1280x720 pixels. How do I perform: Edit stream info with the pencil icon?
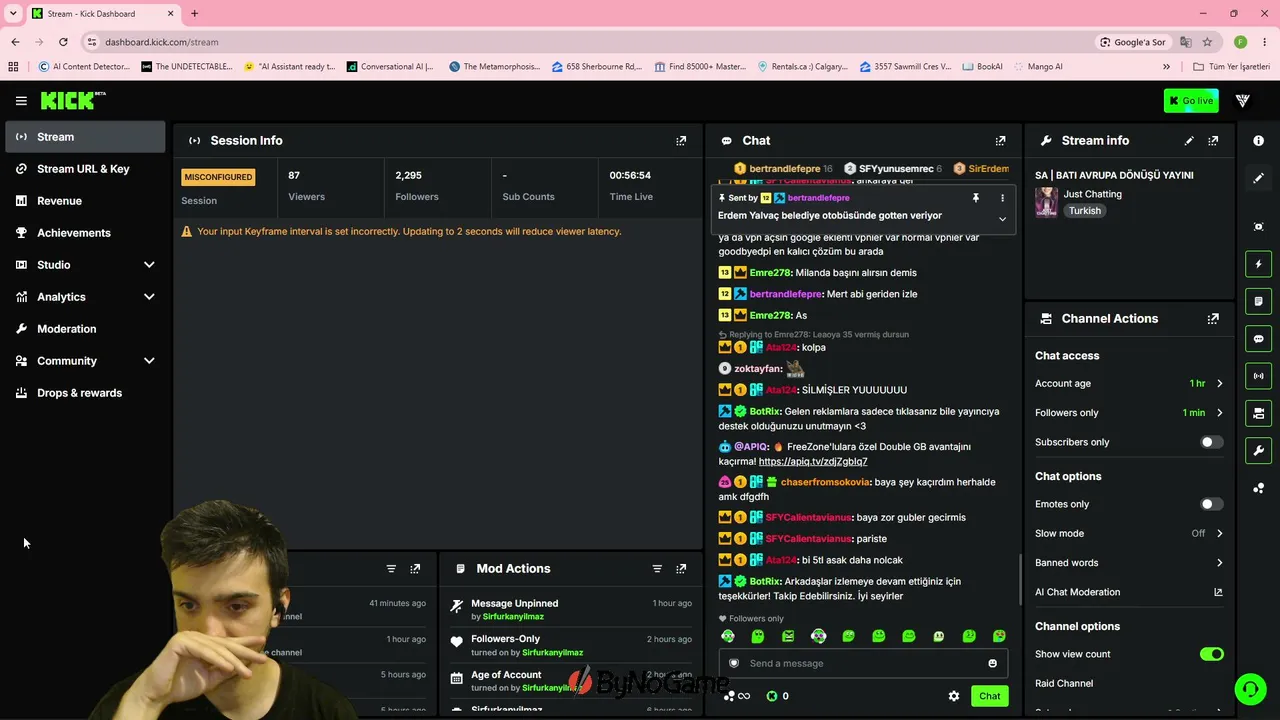(x=1189, y=141)
